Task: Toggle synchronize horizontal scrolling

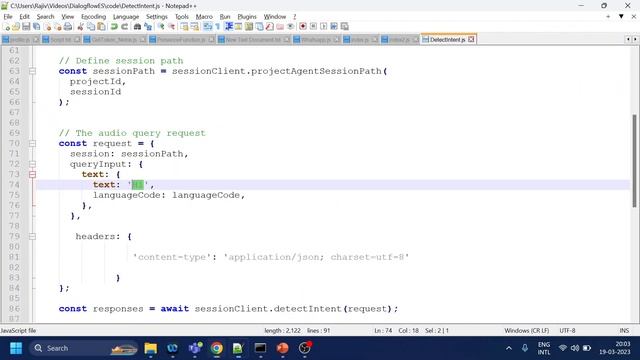Action: pos(195,27)
